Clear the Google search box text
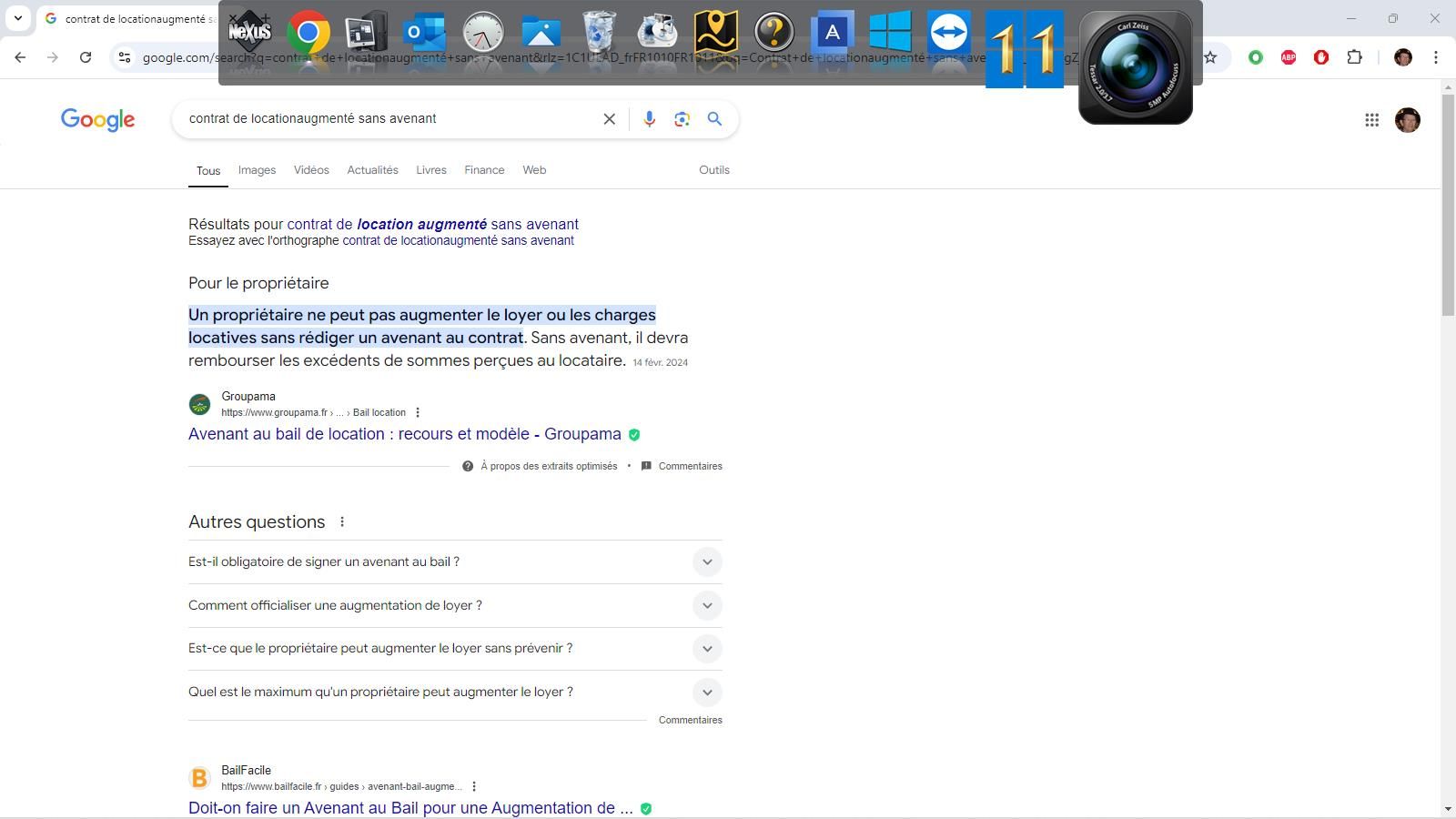Image resolution: width=1456 pixels, height=819 pixels. click(x=610, y=119)
